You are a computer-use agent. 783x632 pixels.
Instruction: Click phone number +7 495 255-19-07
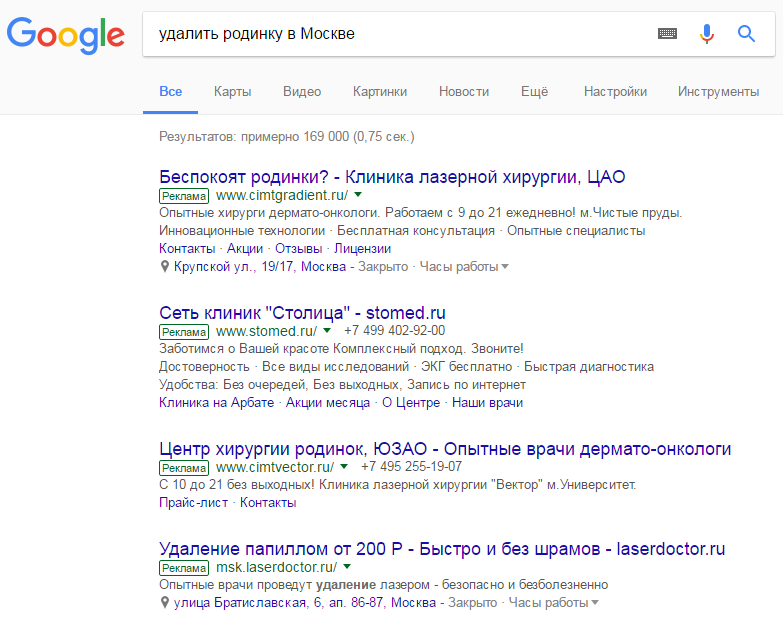pos(411,467)
